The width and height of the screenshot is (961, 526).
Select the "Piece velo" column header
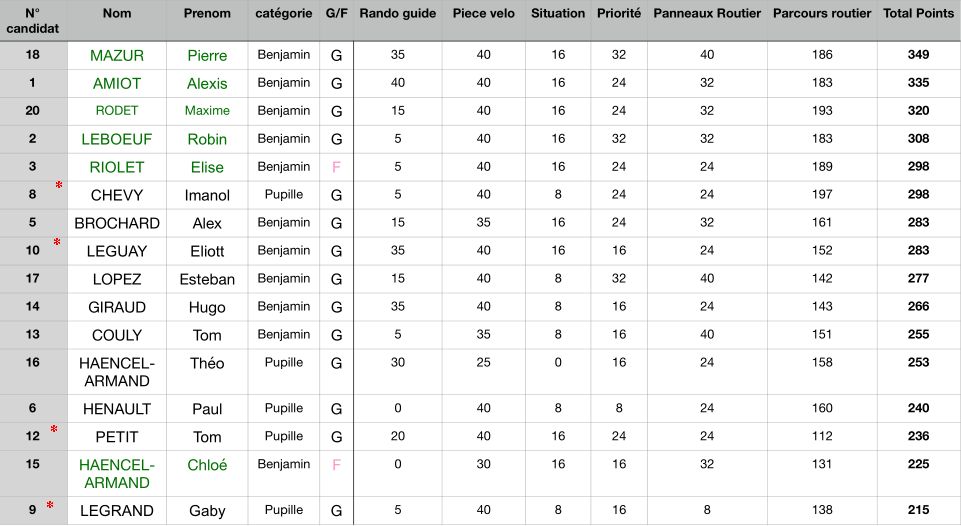tap(483, 14)
